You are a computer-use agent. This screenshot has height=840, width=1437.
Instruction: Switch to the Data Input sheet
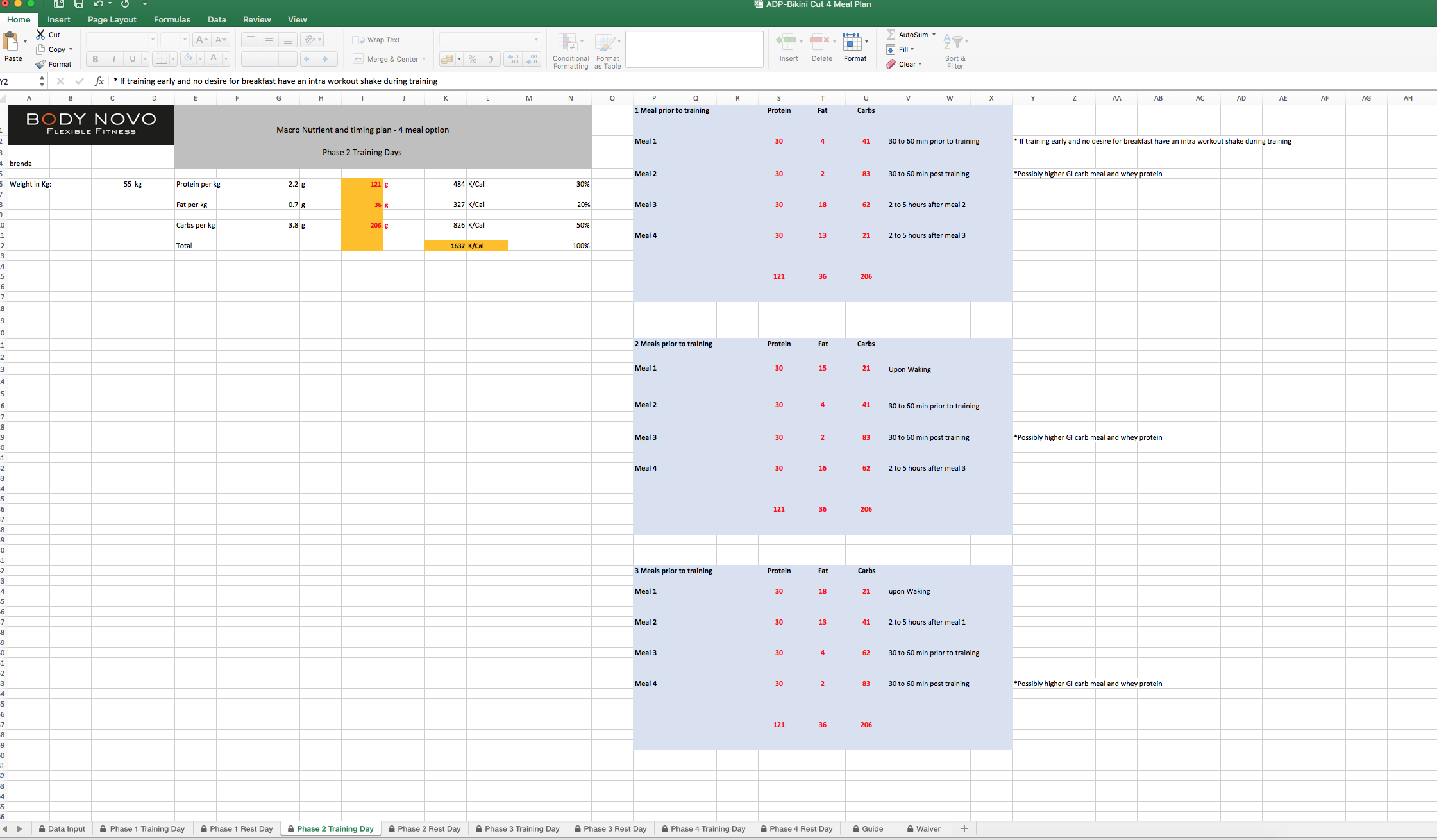coord(62,828)
